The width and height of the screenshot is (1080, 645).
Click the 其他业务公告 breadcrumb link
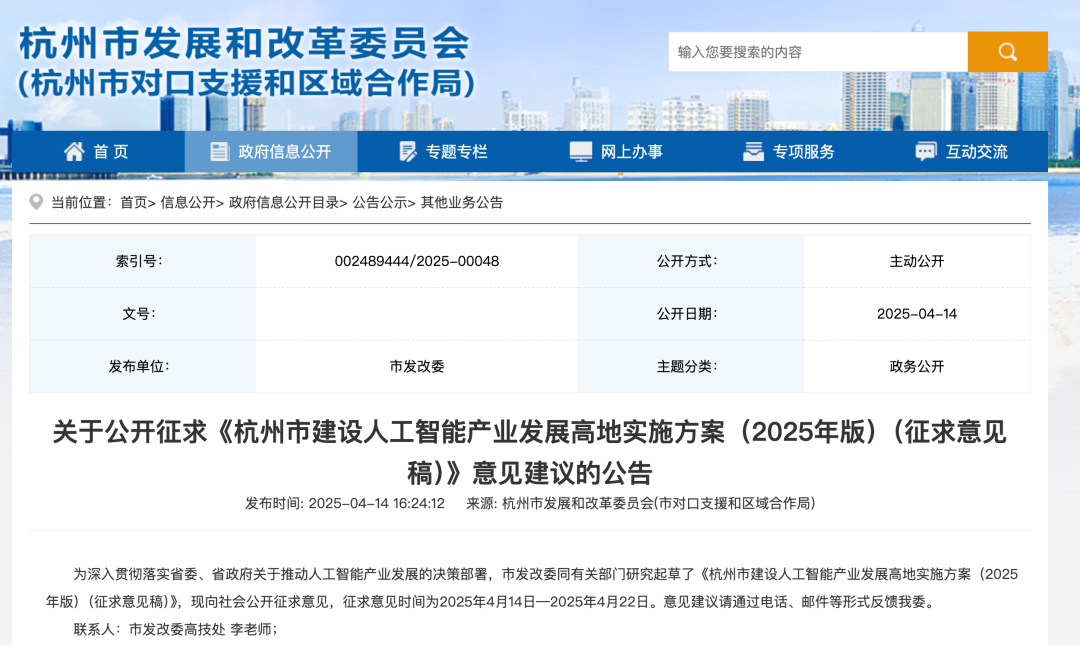[x=467, y=203]
